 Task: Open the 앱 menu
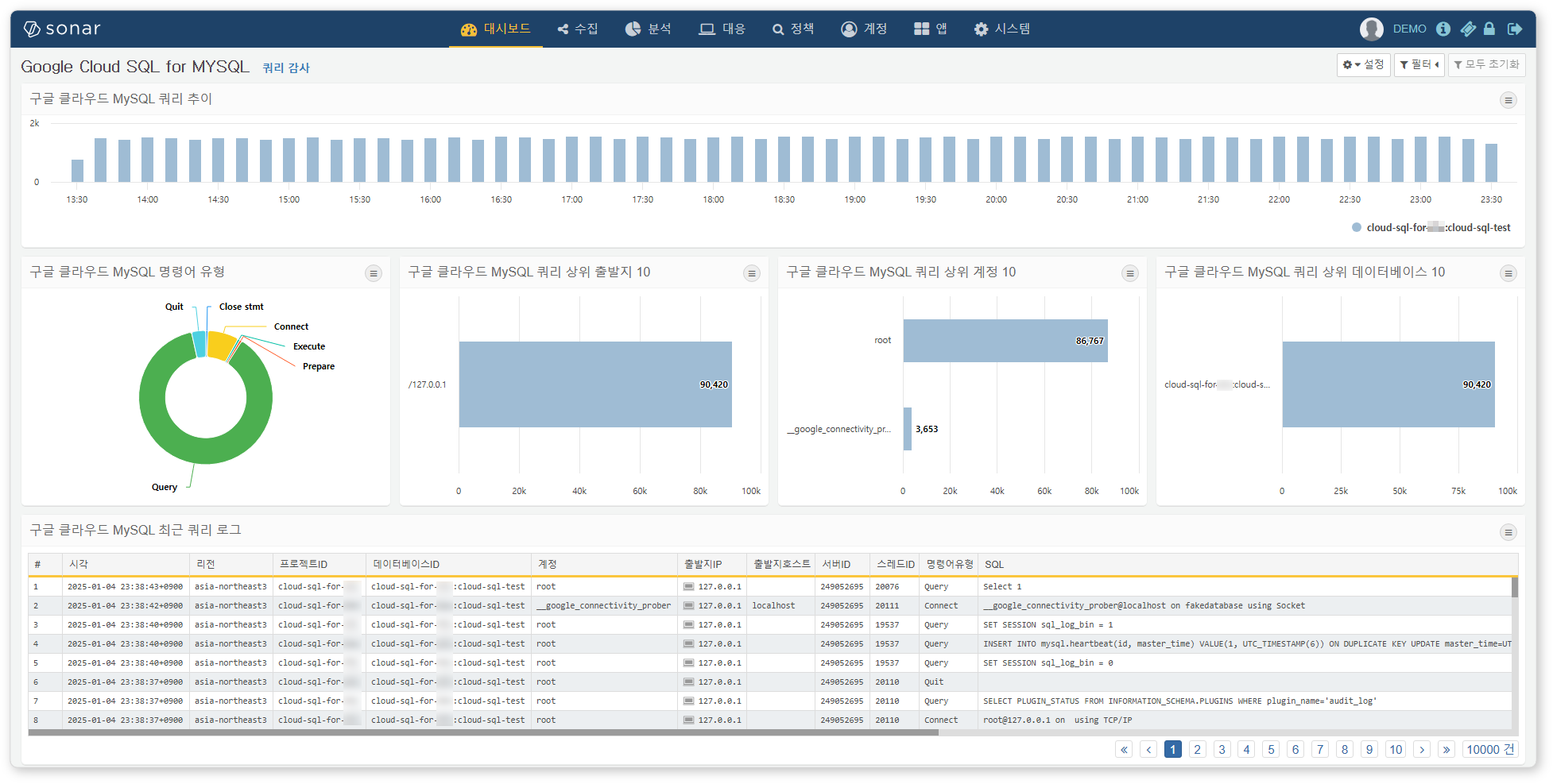931,29
